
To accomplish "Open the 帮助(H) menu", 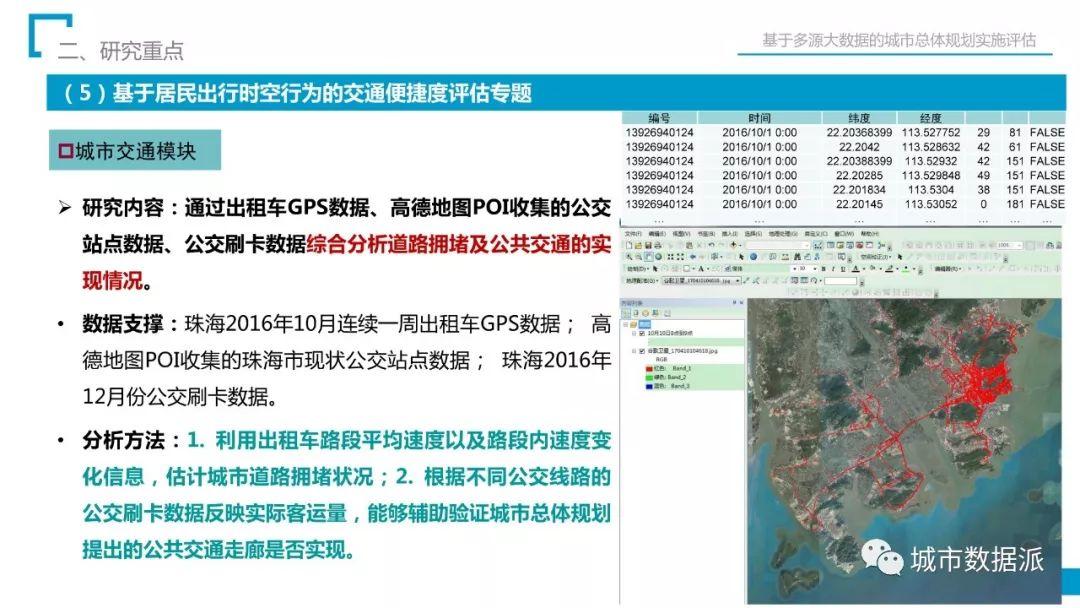I will click(871, 233).
